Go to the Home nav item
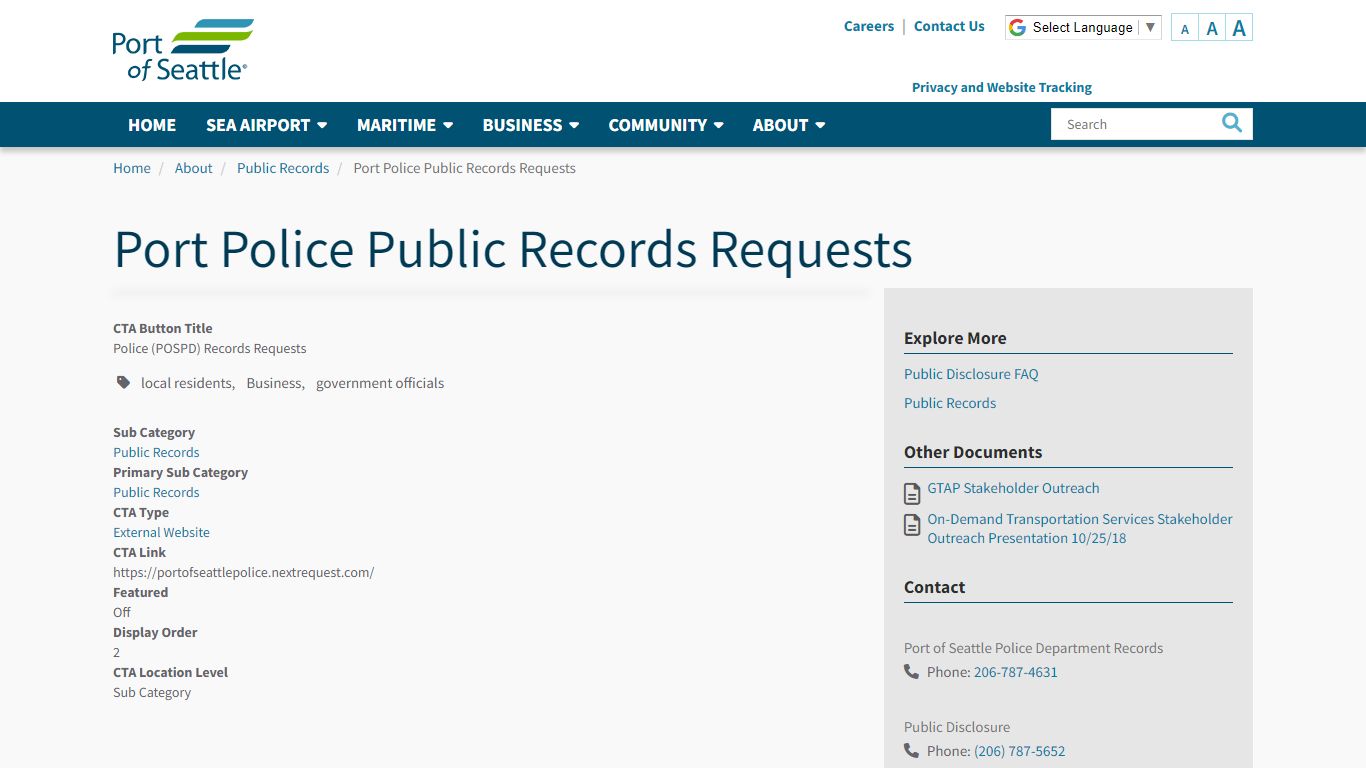The height and width of the screenshot is (768, 1366). click(152, 125)
